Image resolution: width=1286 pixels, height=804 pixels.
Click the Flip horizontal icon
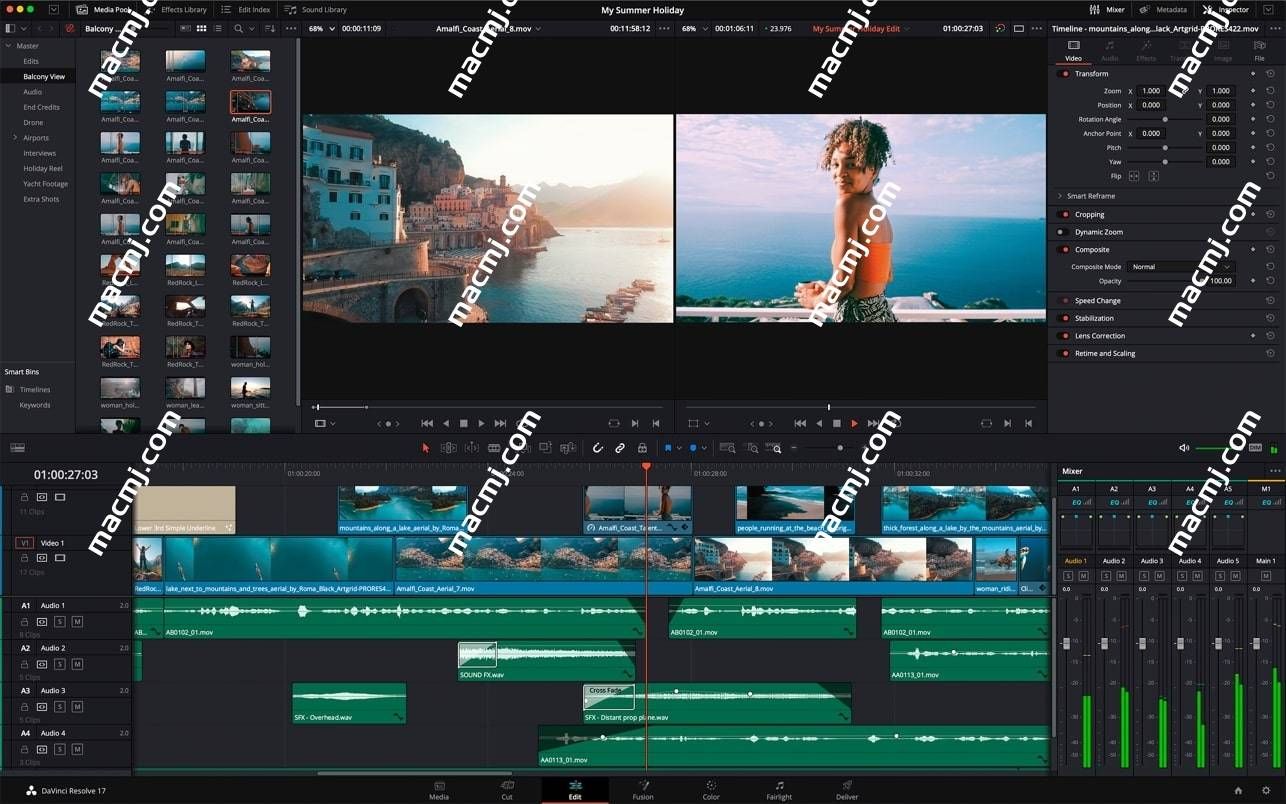pyautogui.click(x=1134, y=176)
